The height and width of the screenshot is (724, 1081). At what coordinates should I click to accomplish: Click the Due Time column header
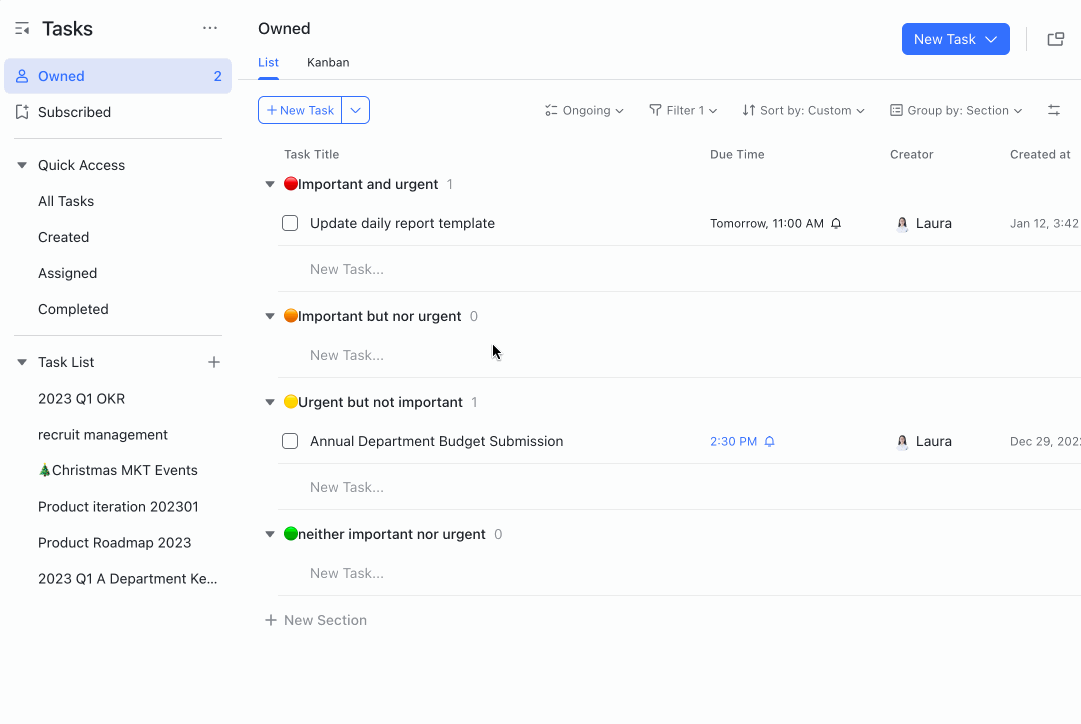click(737, 154)
